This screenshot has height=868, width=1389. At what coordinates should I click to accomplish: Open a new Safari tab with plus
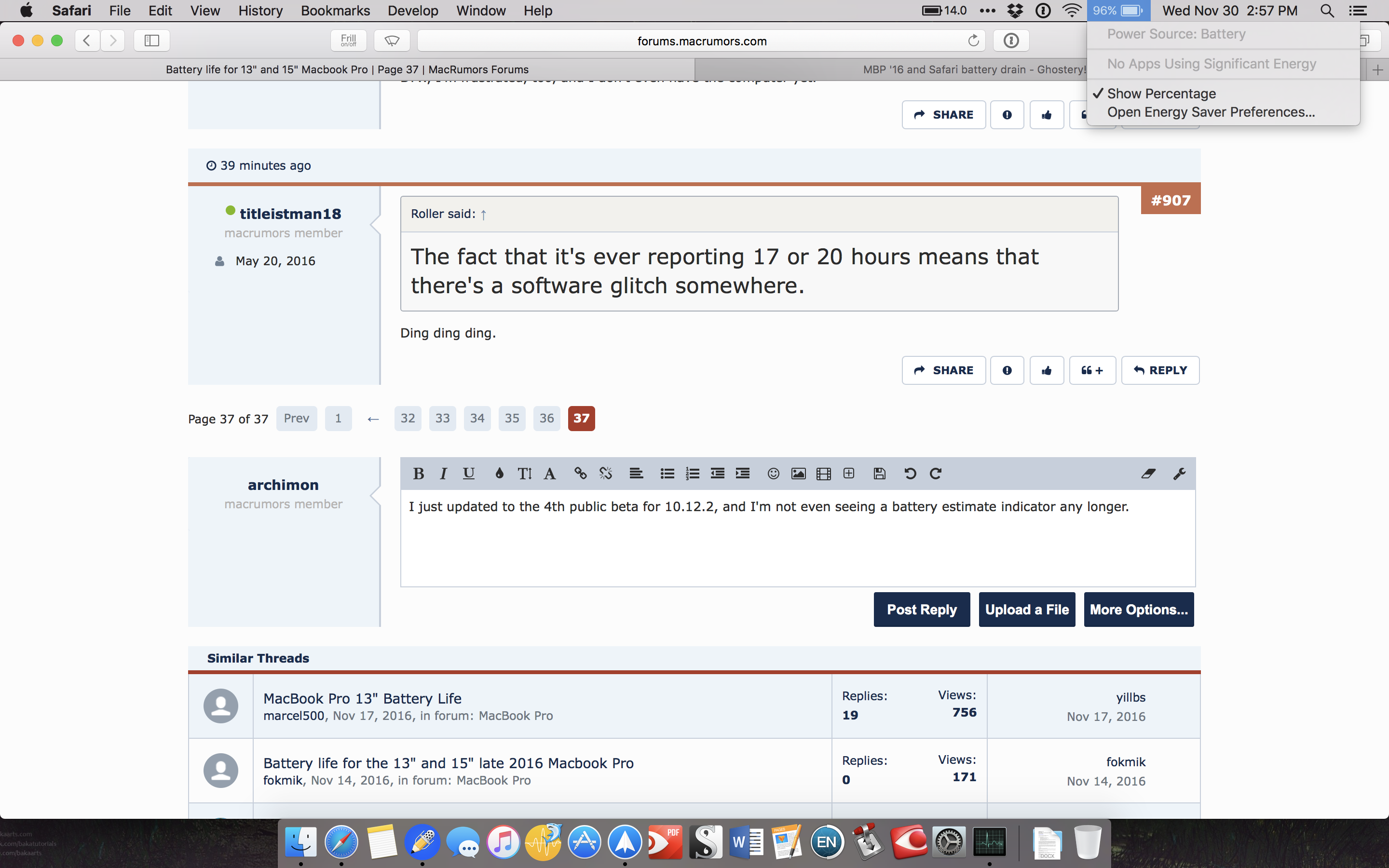click(x=1377, y=69)
